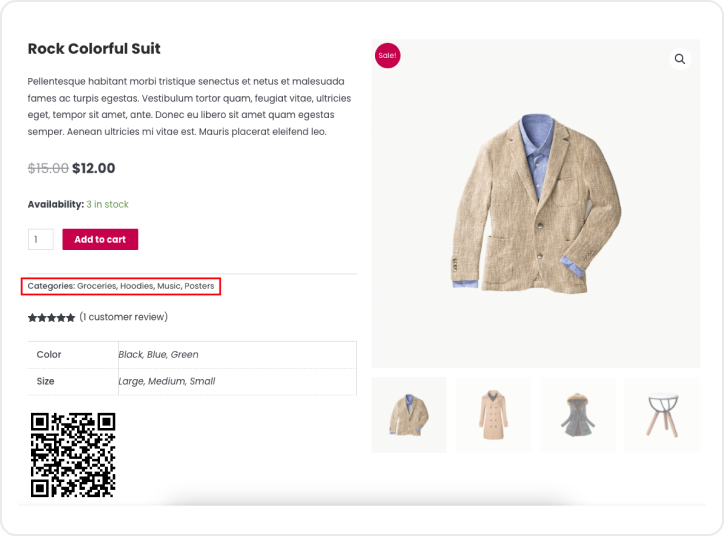Image resolution: width=724 pixels, height=536 pixels.
Task: Click the Sale! badge
Action: [387, 56]
